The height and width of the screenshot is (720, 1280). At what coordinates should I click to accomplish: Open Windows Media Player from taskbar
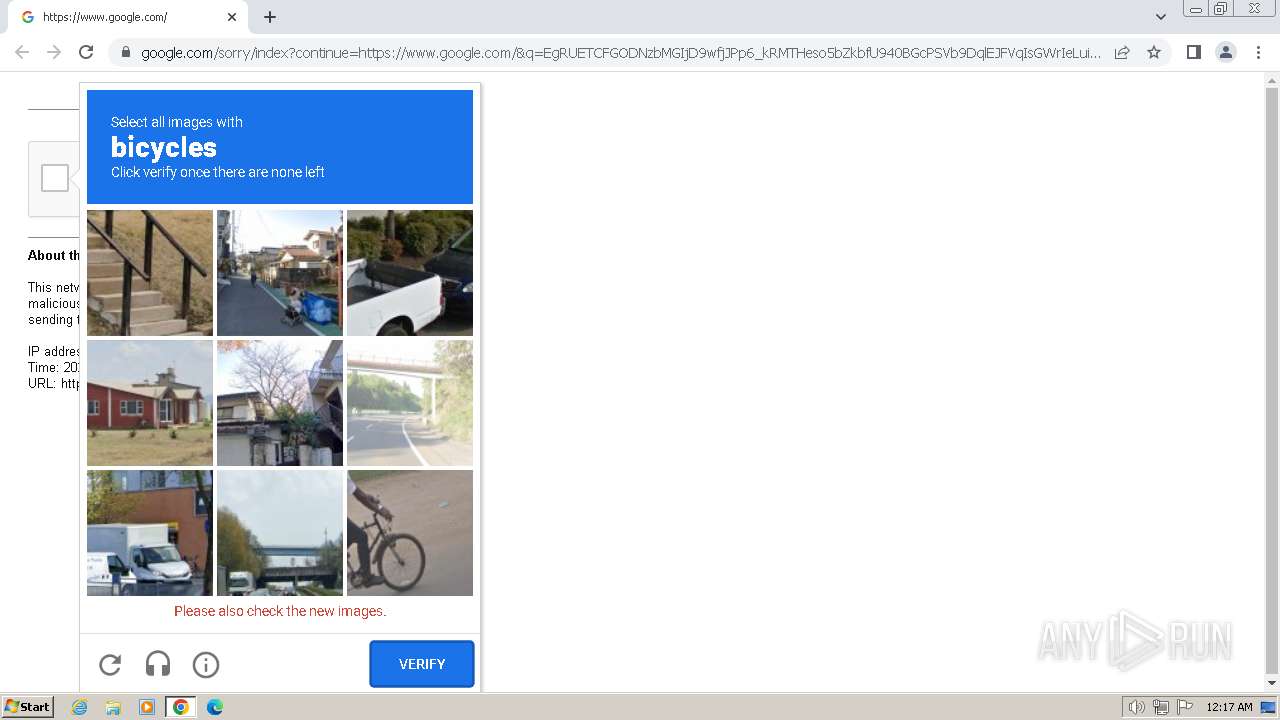[x=147, y=707]
